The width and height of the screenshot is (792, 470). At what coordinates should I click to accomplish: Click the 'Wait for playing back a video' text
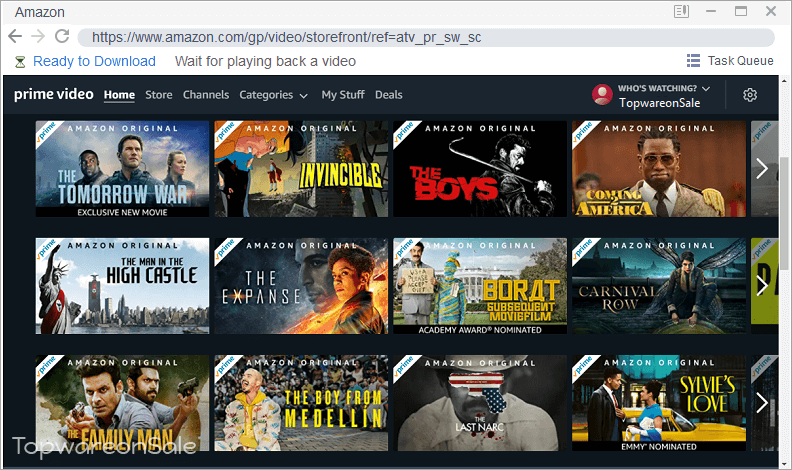(265, 61)
